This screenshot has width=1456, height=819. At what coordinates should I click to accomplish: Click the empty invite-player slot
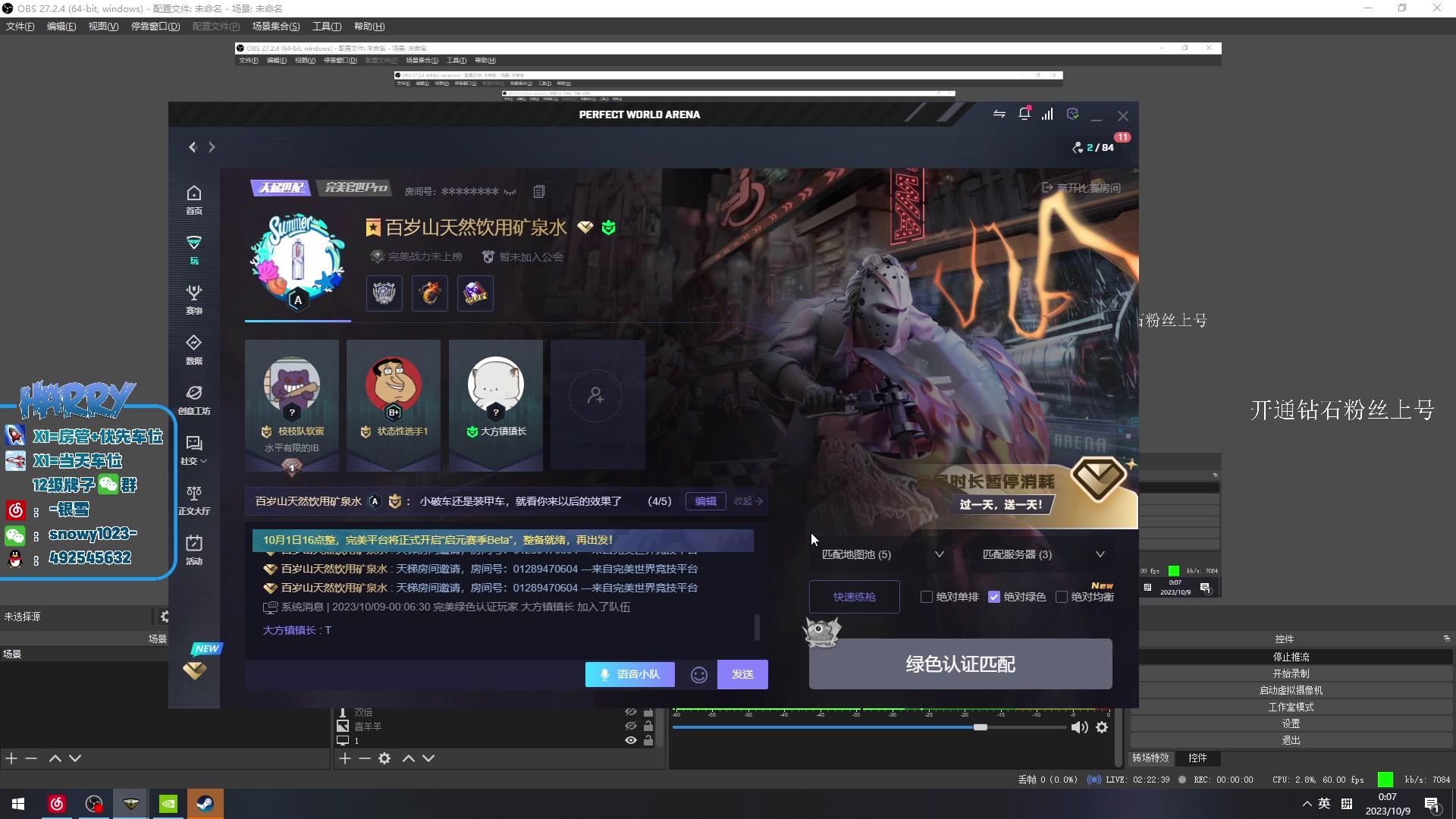597,405
